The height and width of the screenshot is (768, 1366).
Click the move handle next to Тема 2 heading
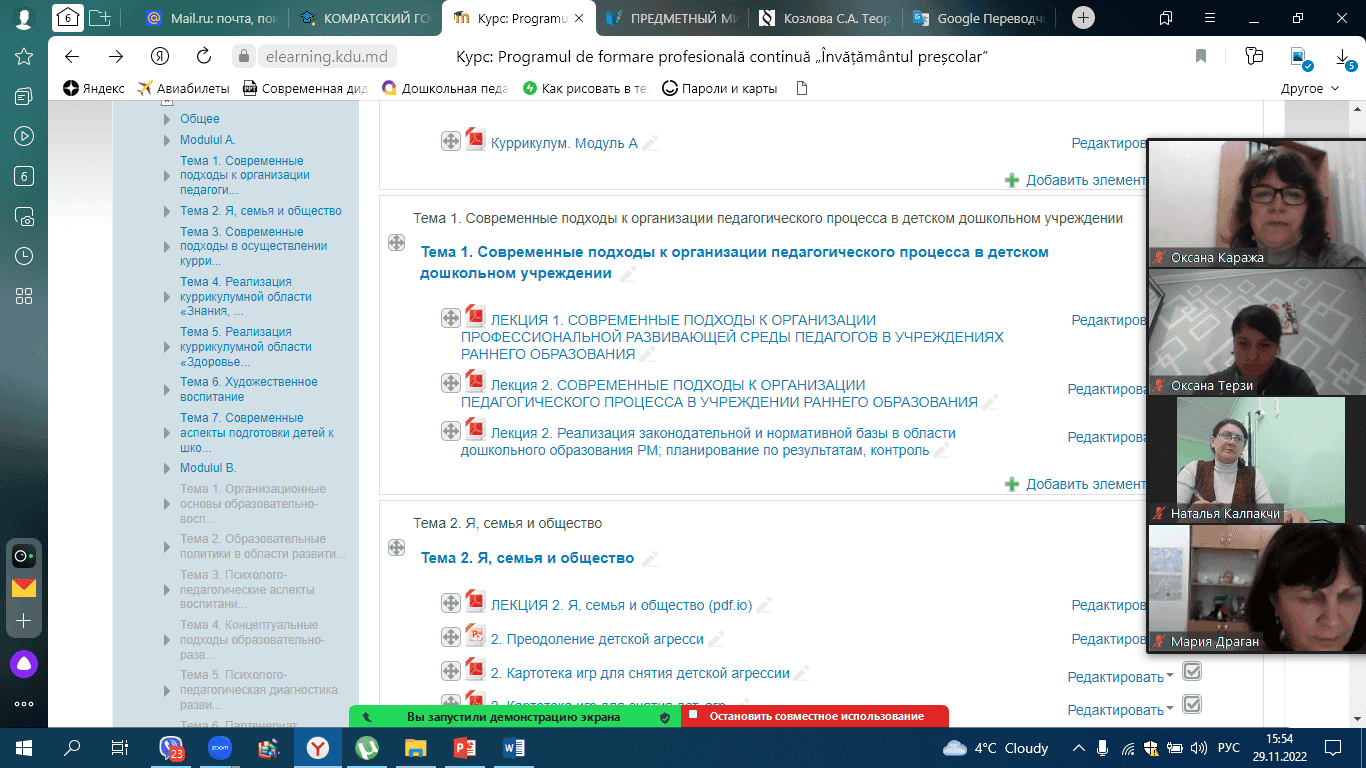click(396, 547)
